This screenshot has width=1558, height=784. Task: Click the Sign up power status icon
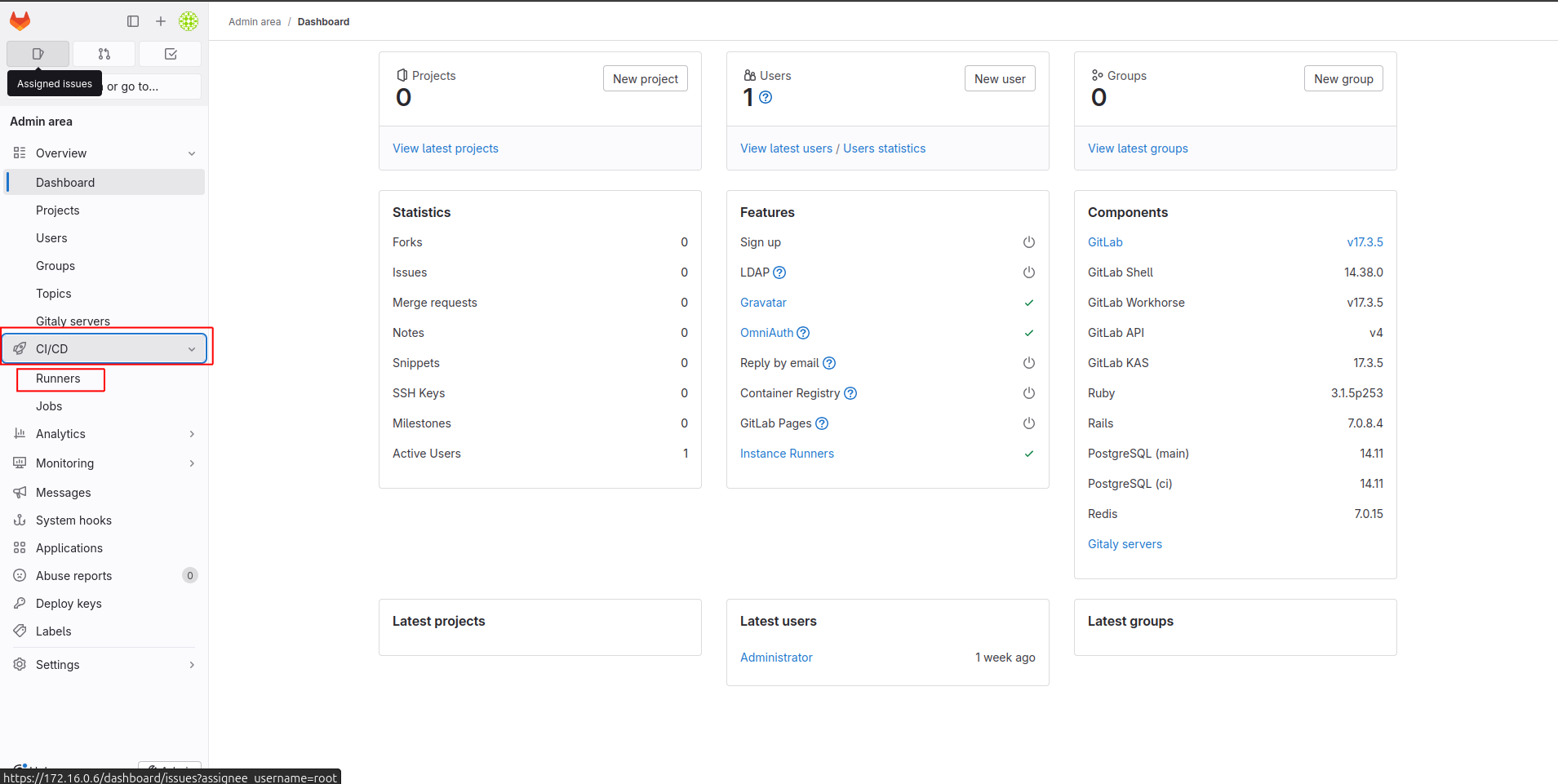[1029, 242]
